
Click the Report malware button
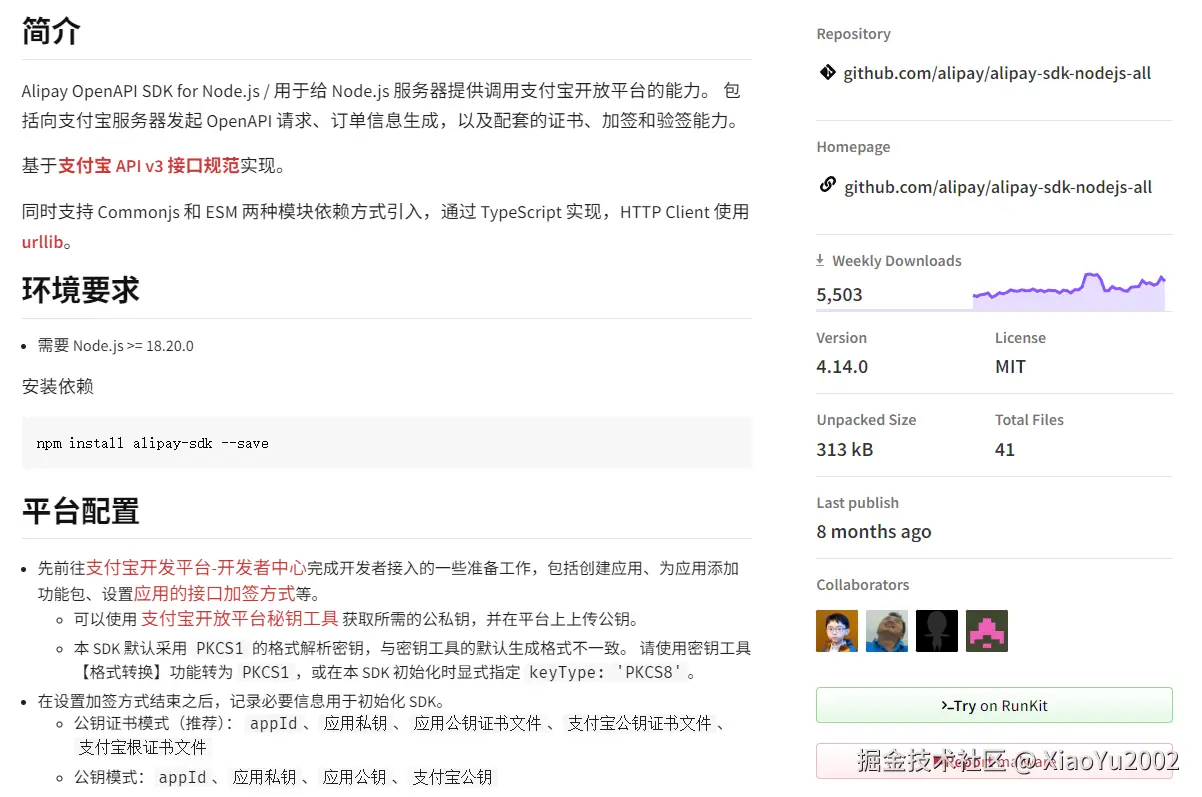[x=994, y=761]
